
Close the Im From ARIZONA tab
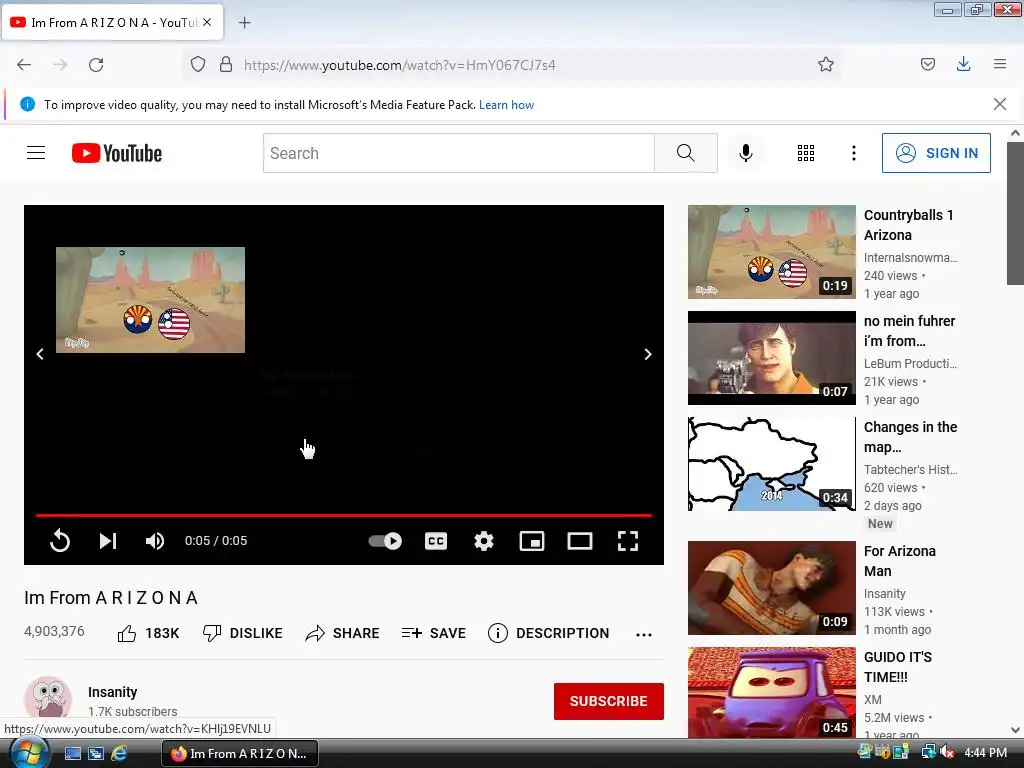point(207,22)
